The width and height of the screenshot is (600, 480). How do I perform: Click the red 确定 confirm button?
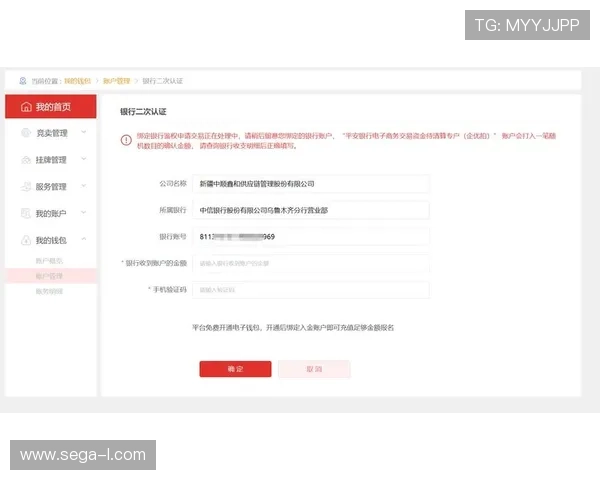pos(235,369)
